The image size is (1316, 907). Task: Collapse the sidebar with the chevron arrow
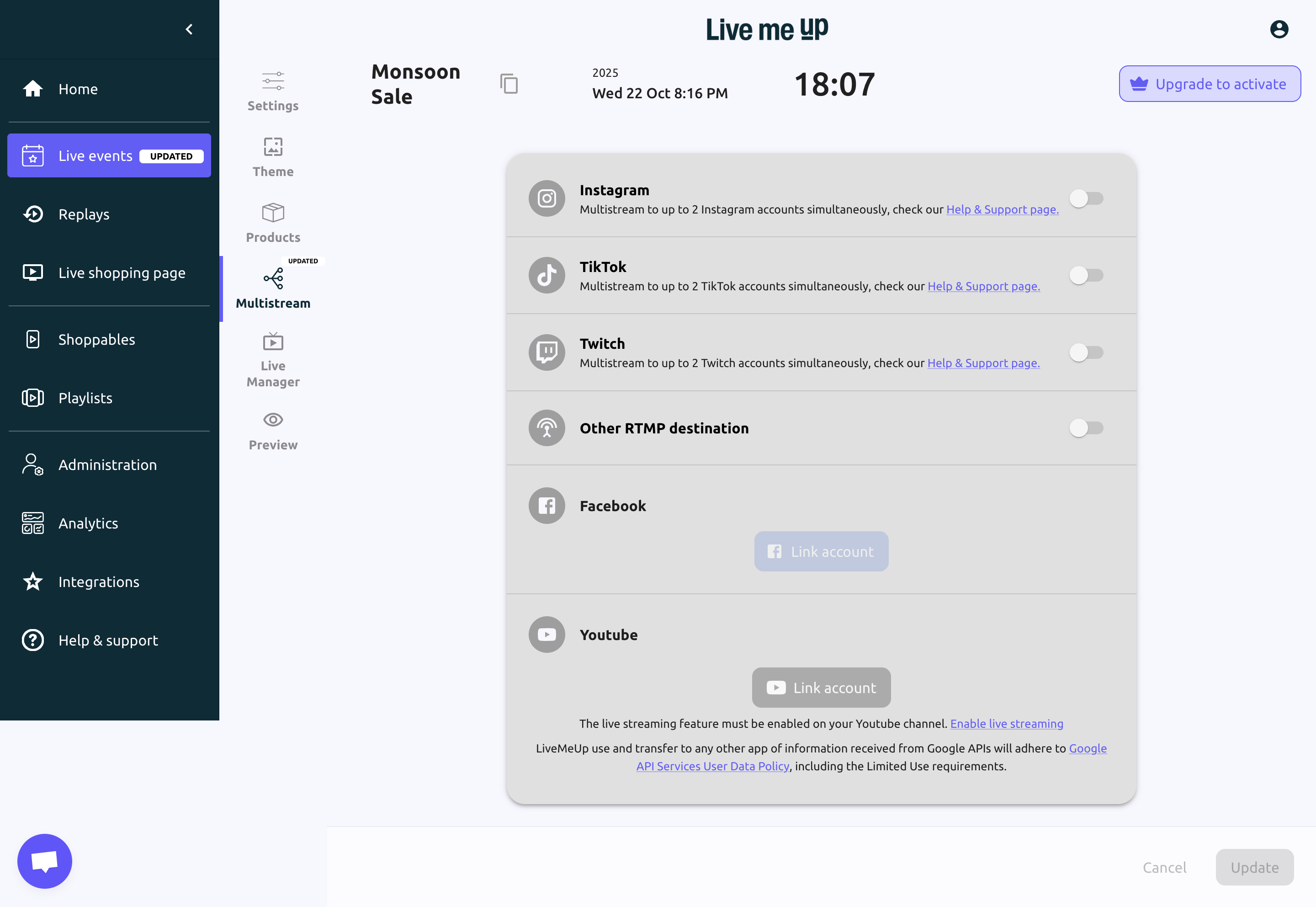(189, 30)
